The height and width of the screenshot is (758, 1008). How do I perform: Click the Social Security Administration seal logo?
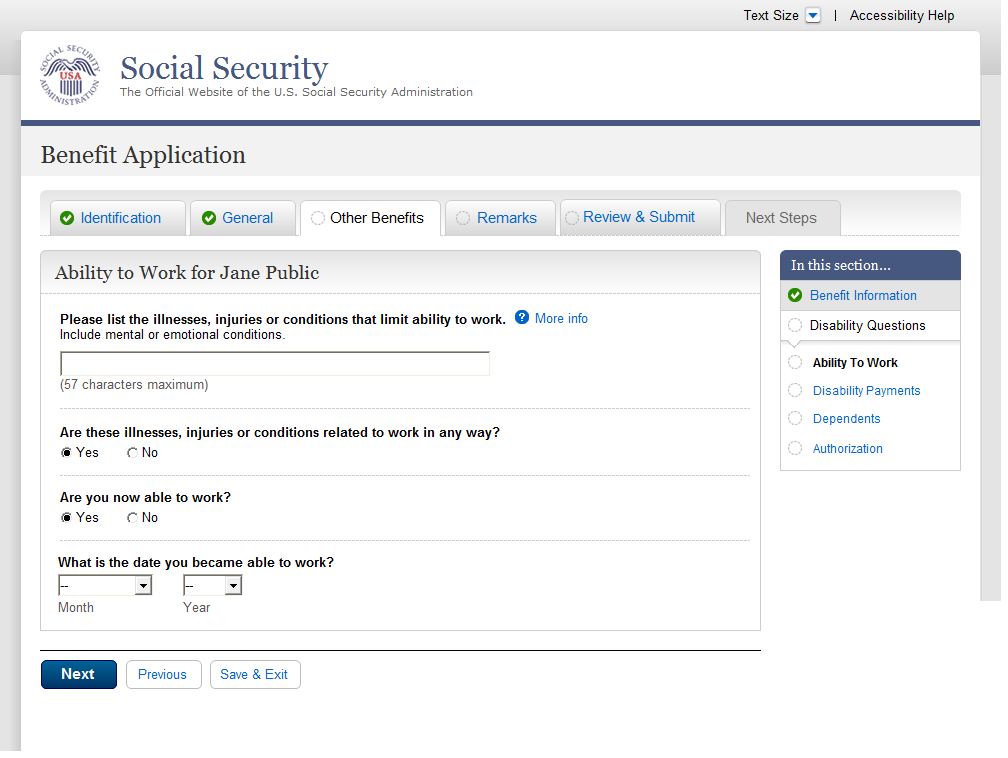[x=70, y=75]
